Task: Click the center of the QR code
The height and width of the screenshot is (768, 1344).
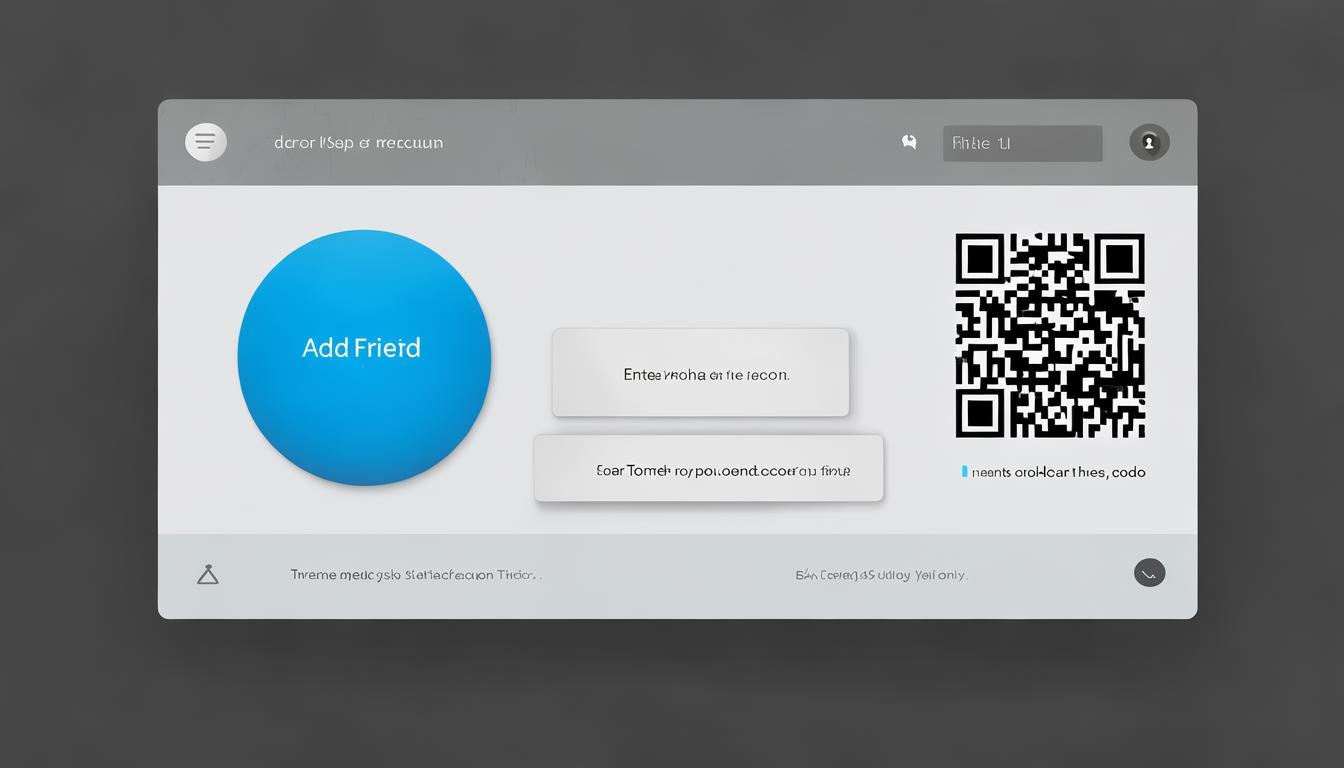Action: point(1049,335)
